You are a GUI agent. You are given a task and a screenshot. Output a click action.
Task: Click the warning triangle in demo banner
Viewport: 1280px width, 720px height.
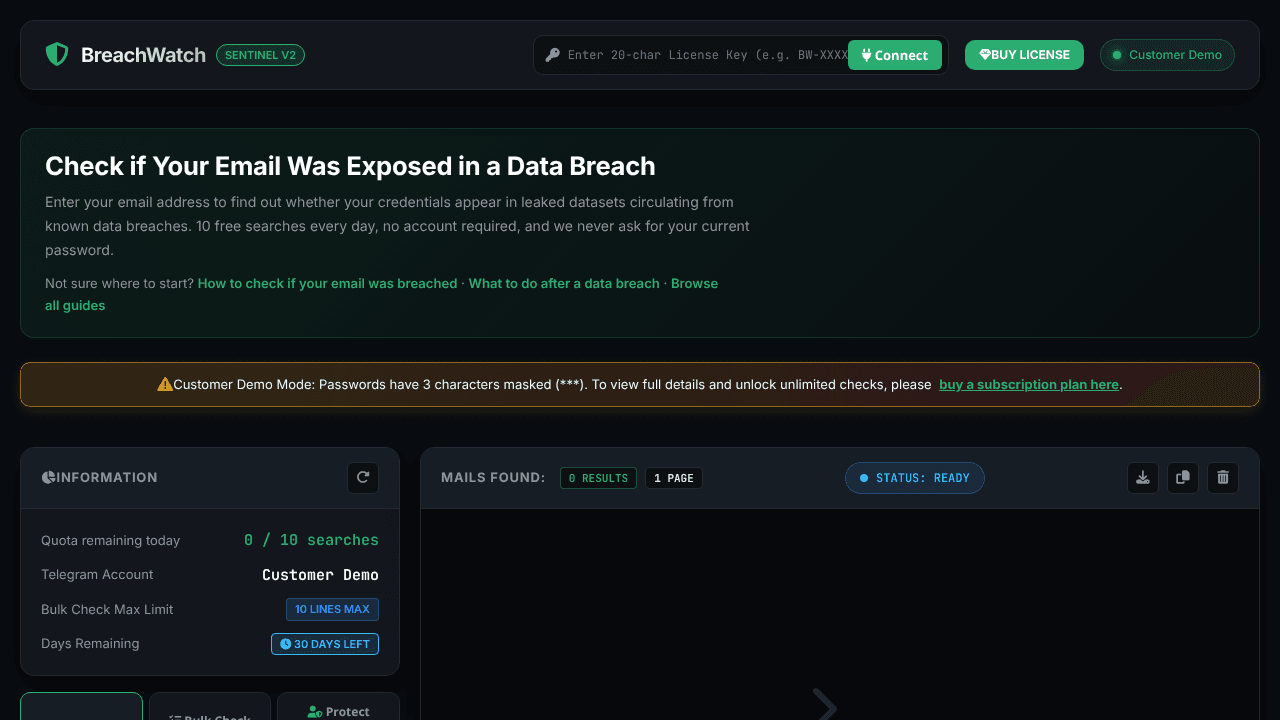pyautogui.click(x=165, y=384)
